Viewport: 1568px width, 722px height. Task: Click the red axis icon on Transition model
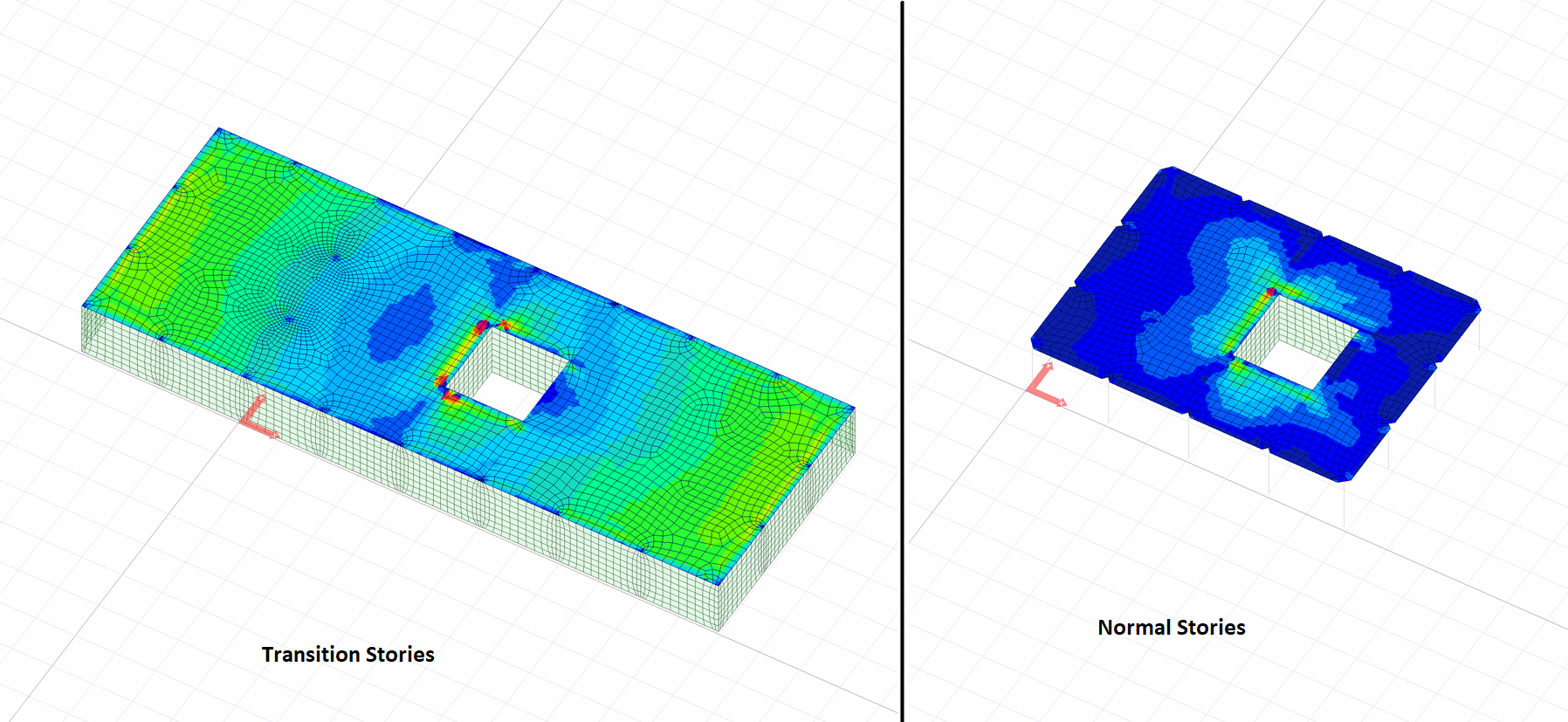(x=256, y=418)
